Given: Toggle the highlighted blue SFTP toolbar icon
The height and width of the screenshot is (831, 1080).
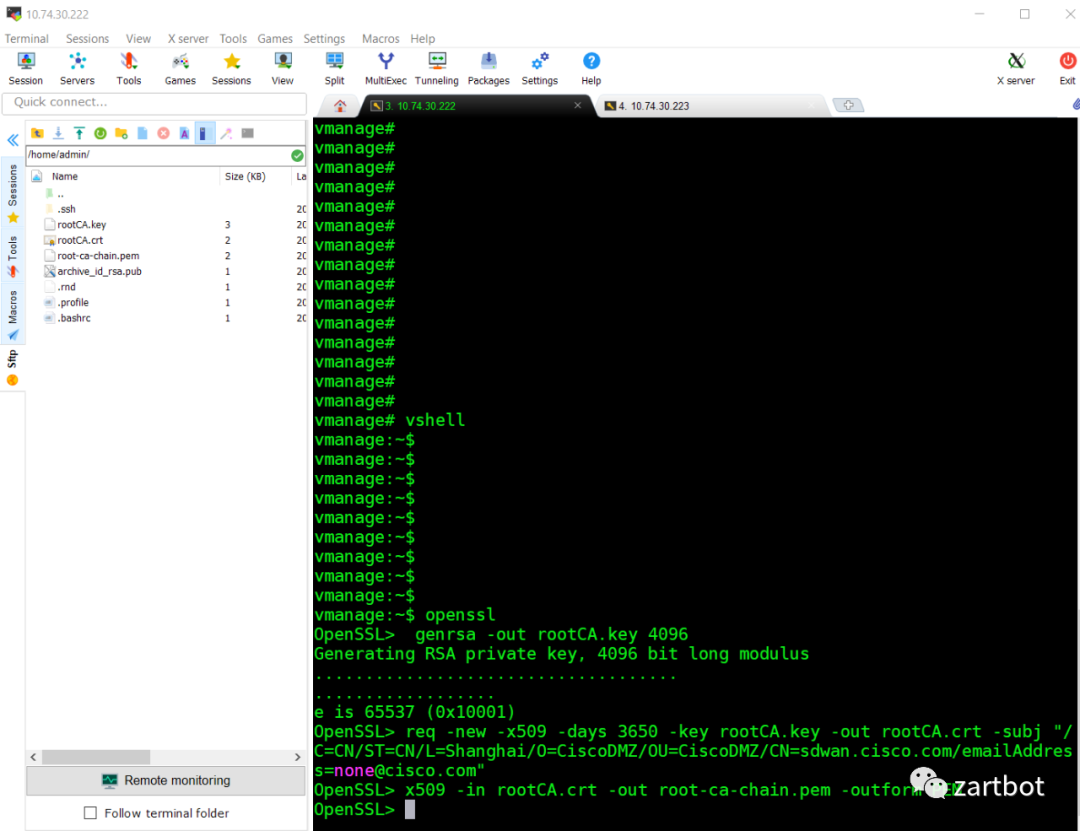Looking at the screenshot, I should tap(205, 133).
